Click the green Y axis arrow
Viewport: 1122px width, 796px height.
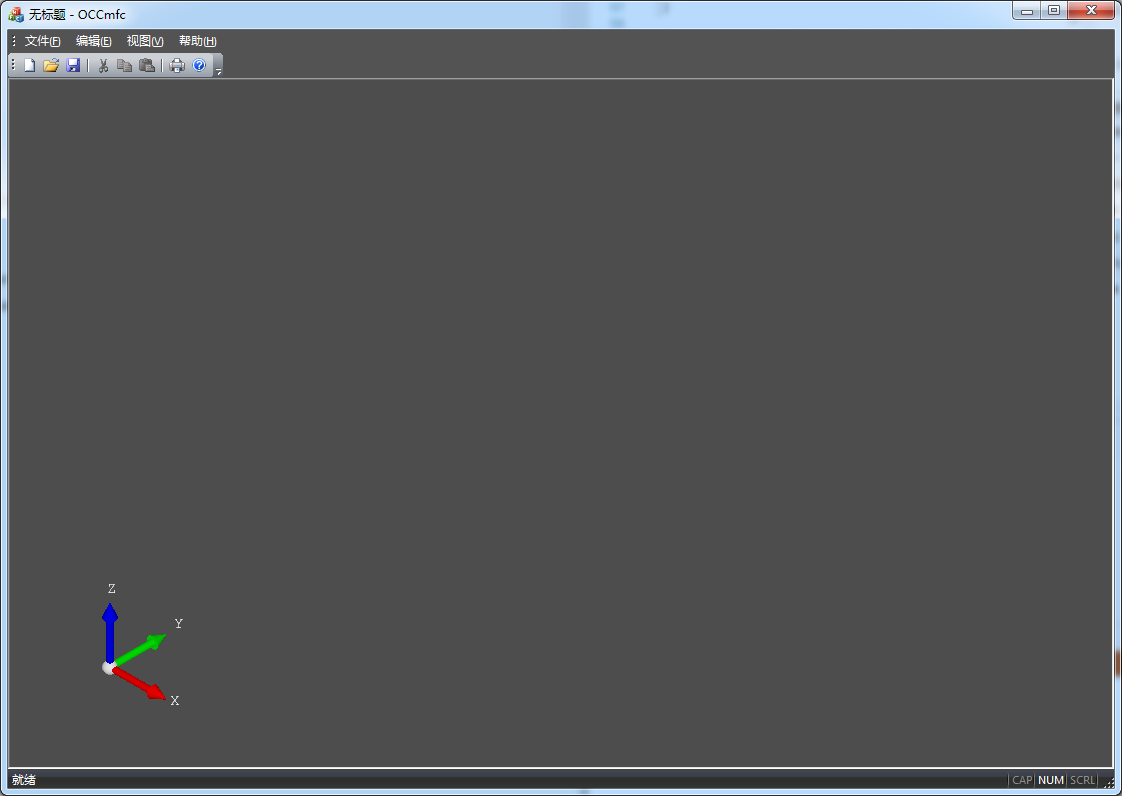pos(140,650)
